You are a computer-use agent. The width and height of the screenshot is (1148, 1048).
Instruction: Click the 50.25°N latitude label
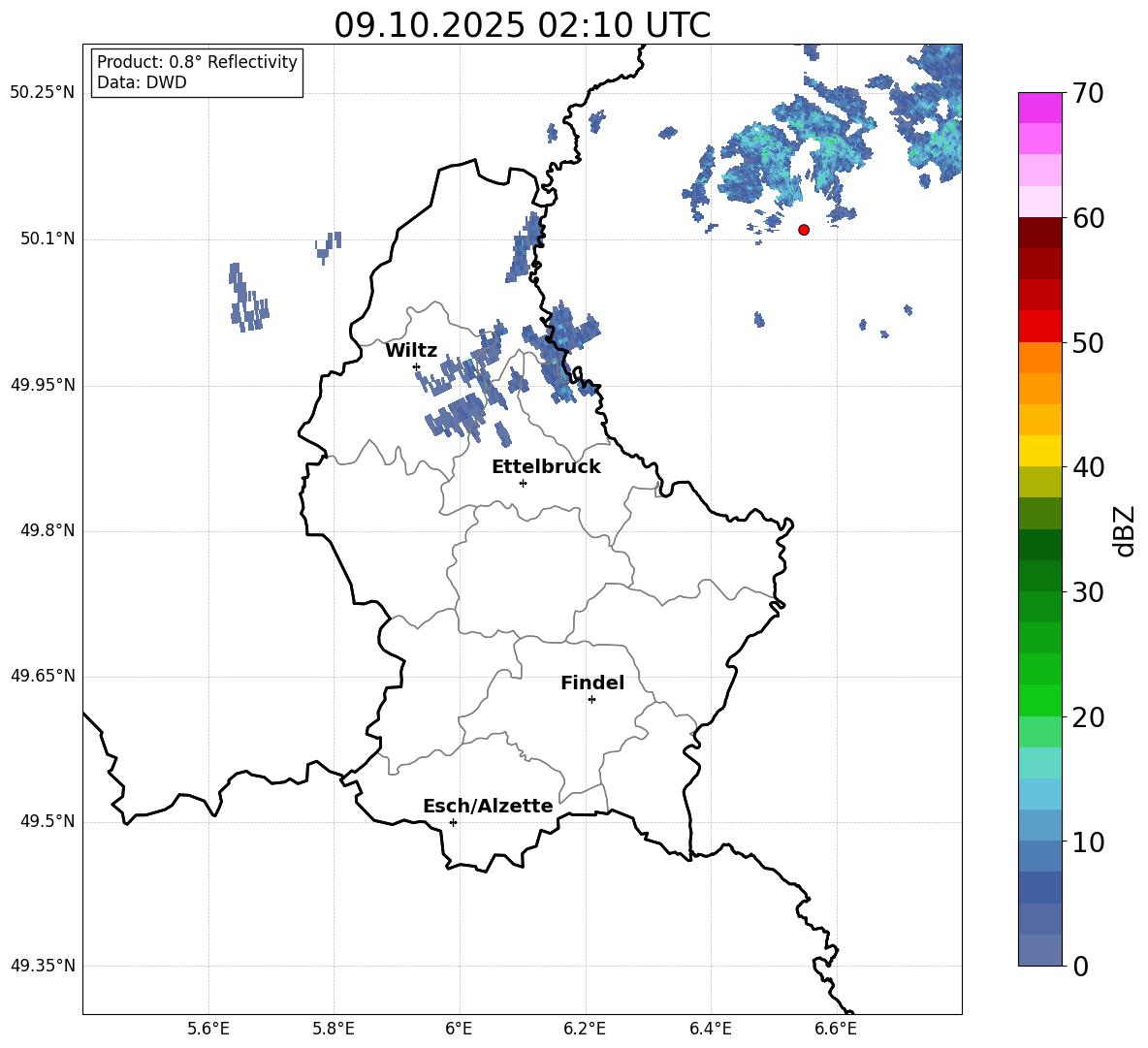[43, 93]
